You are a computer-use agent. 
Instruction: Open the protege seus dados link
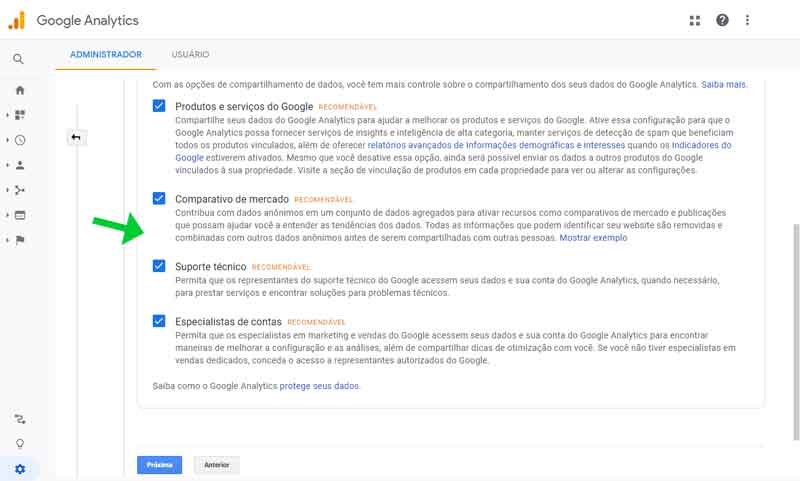pyautogui.click(x=319, y=386)
